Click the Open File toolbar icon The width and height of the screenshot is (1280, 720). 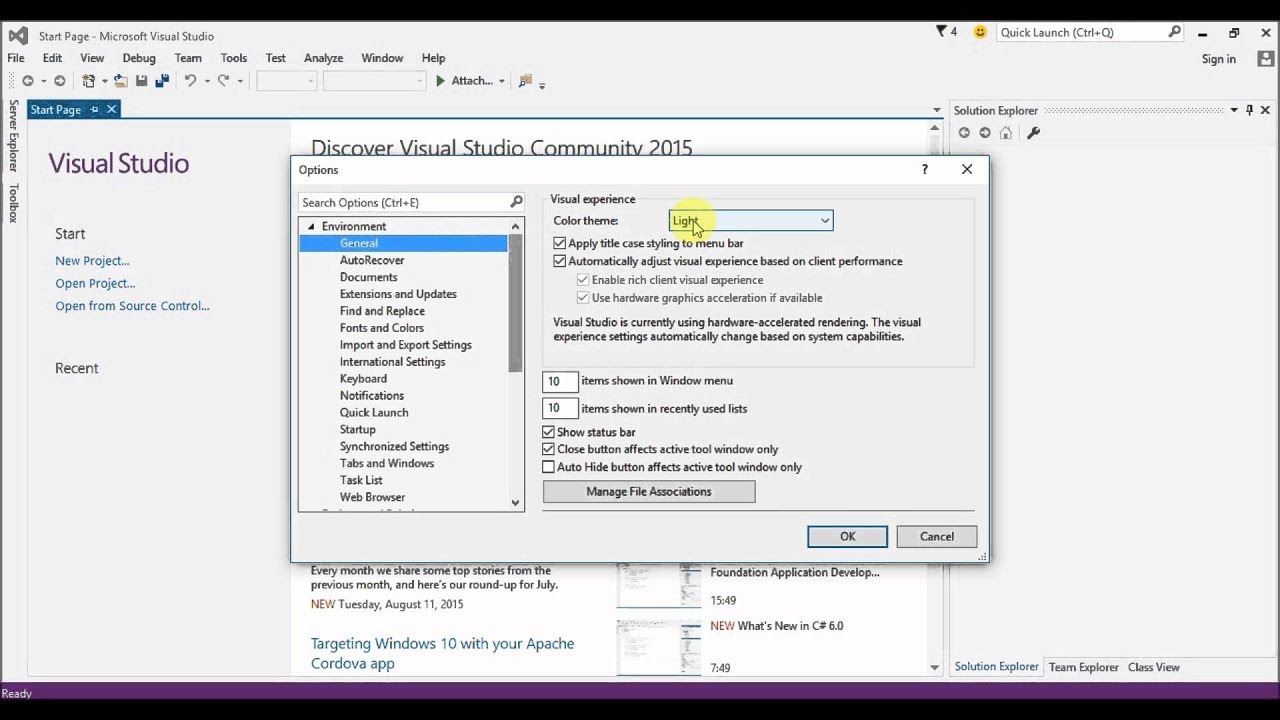(x=121, y=81)
